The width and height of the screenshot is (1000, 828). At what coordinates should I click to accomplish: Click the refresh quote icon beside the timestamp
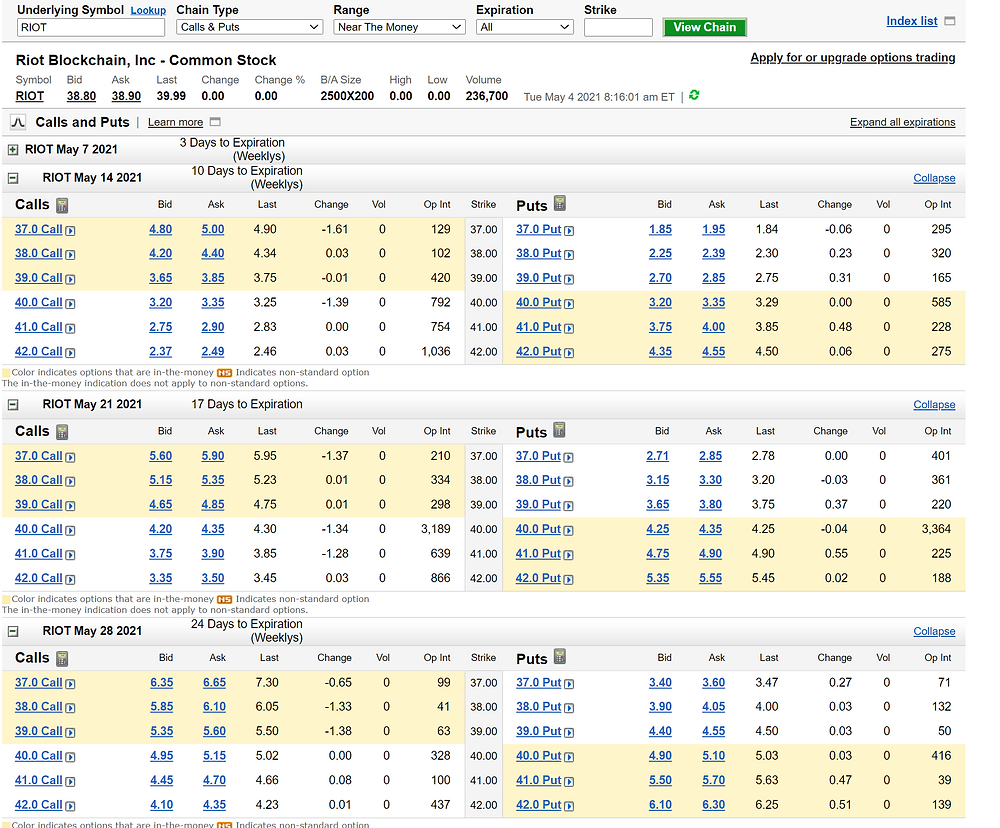tap(694, 95)
